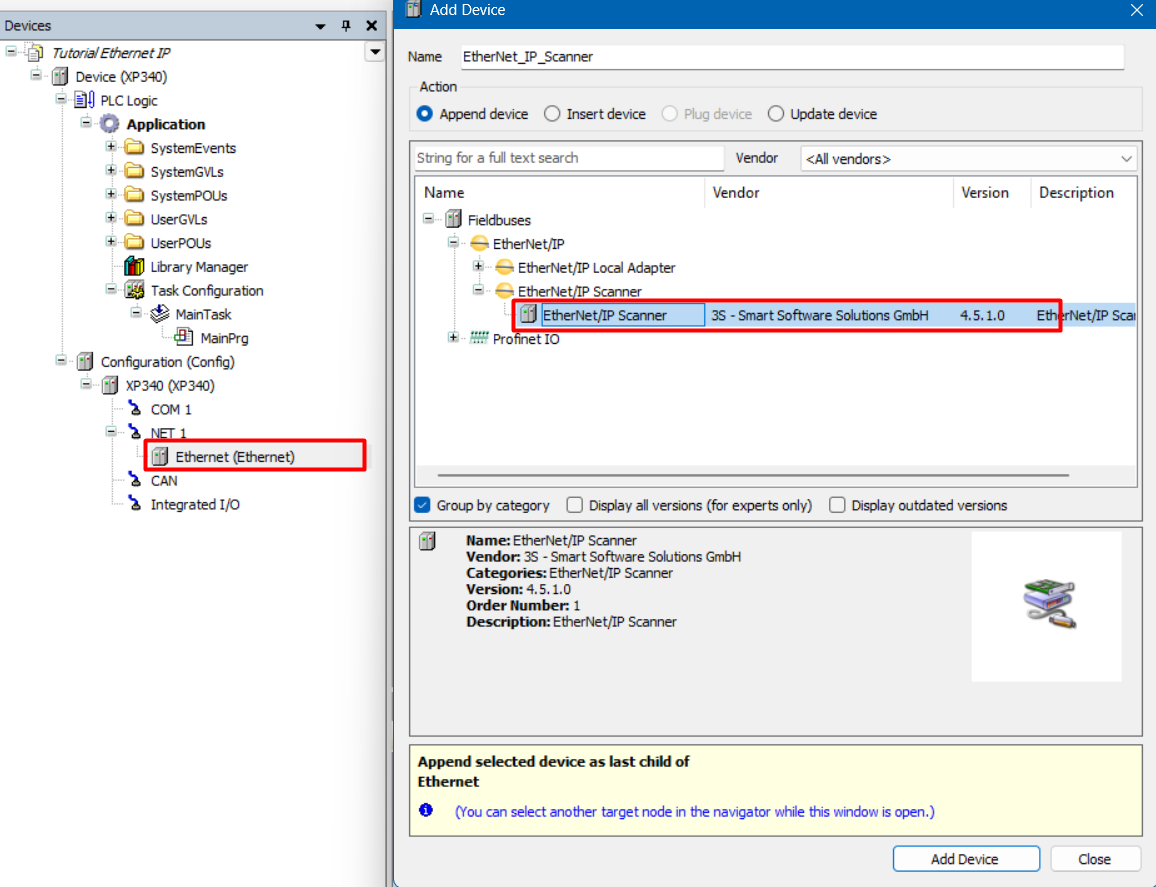This screenshot has height=887, width=1156.
Task: Open the Vendor dropdown list
Action: 1127,159
